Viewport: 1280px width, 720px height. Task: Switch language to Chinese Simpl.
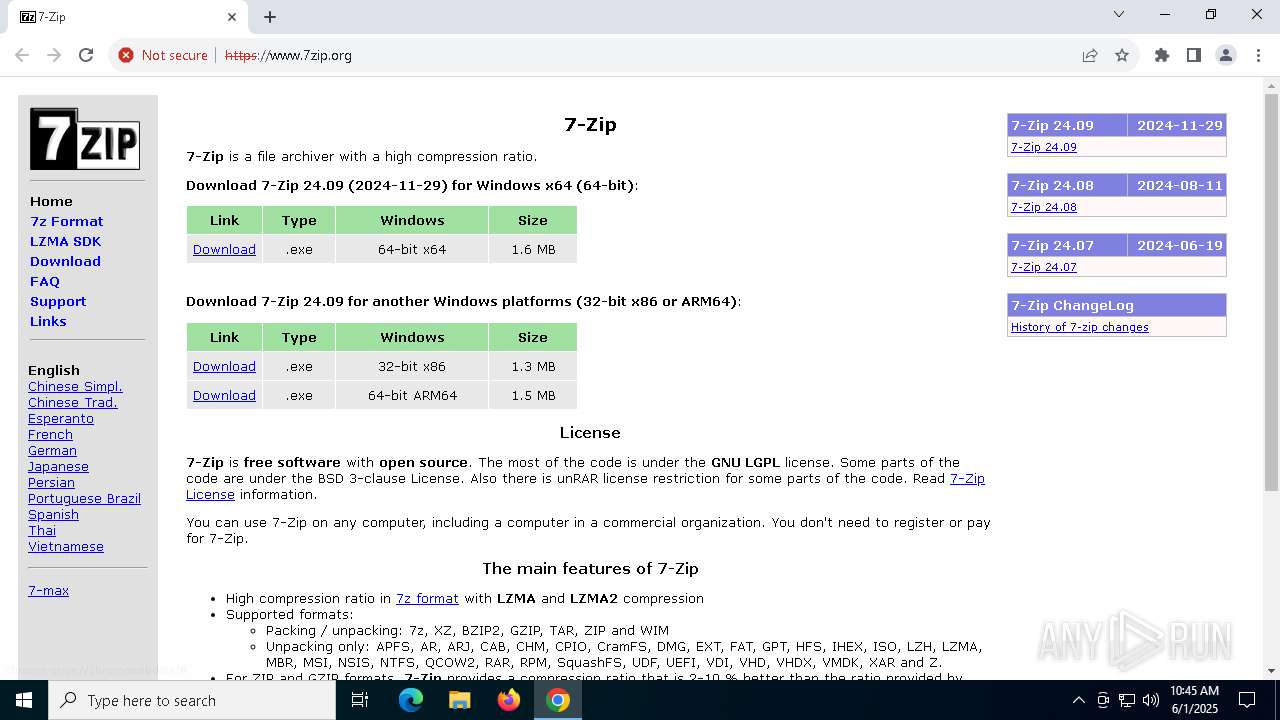click(x=75, y=386)
